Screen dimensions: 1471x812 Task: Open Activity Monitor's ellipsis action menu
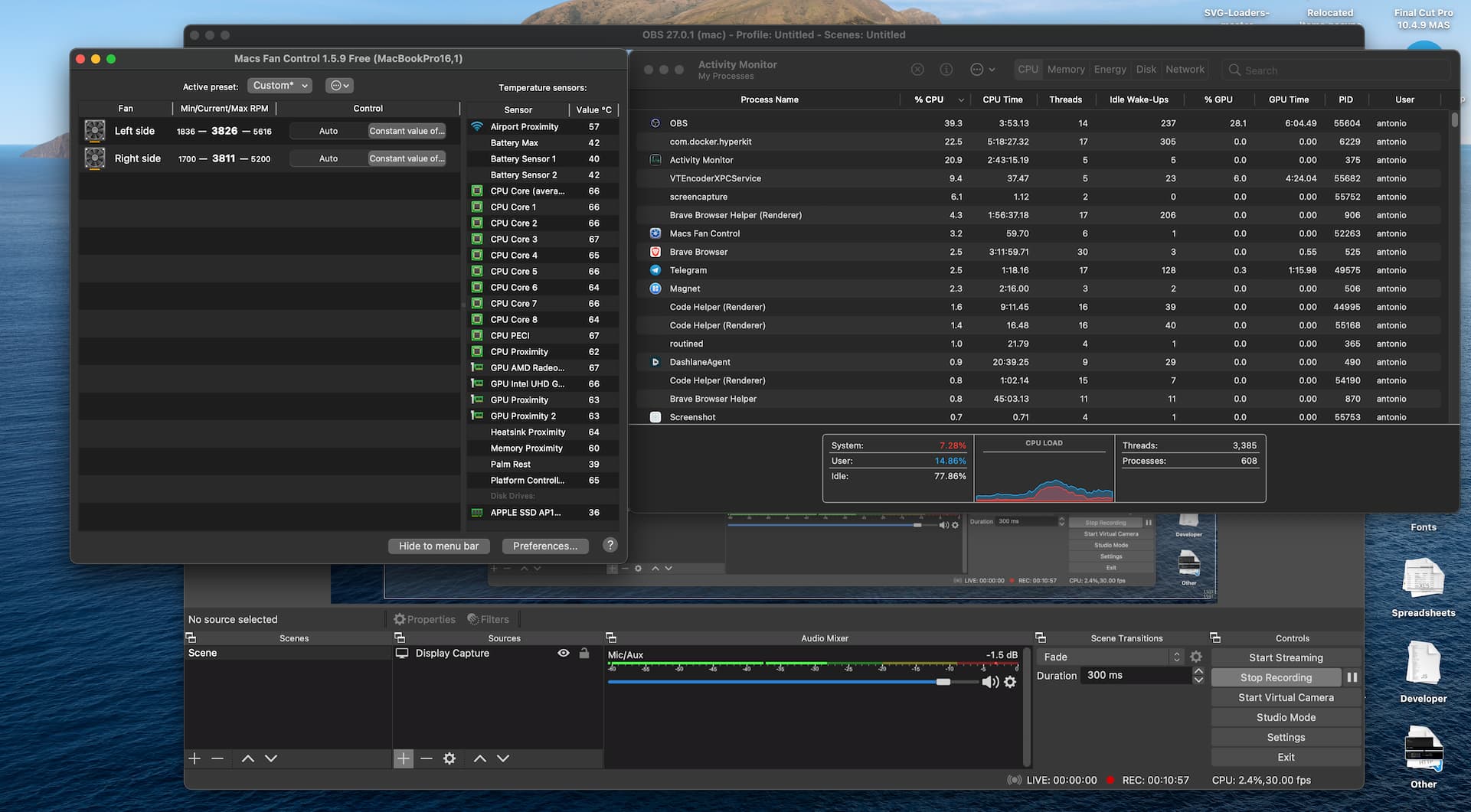pyautogui.click(x=982, y=70)
